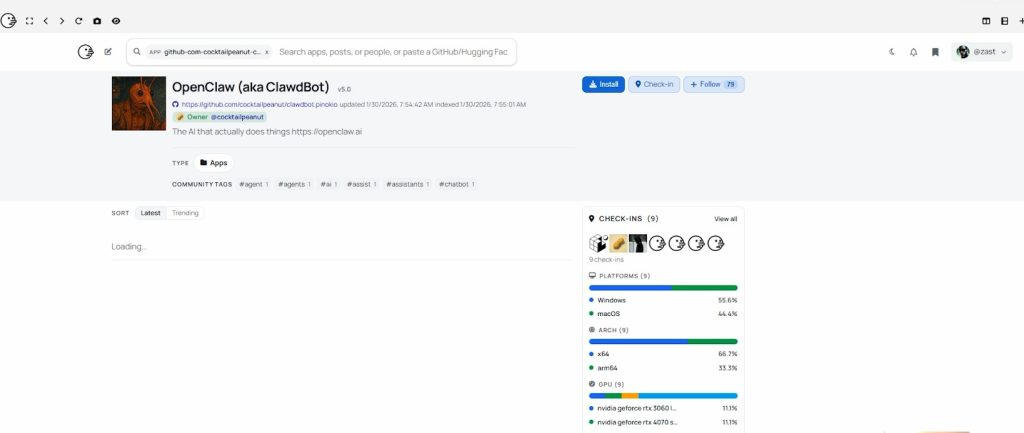
Task: Click the Windows platform row
Action: point(663,300)
